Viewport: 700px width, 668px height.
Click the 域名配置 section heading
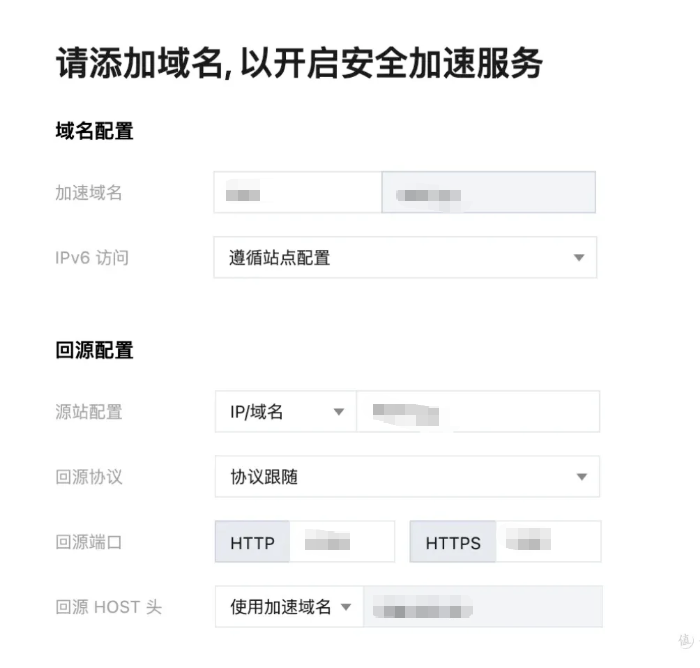tap(94, 131)
